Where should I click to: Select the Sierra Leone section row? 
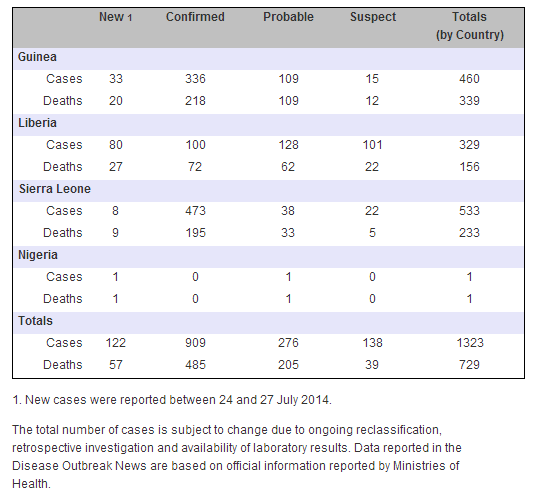pyautogui.click(x=268, y=189)
